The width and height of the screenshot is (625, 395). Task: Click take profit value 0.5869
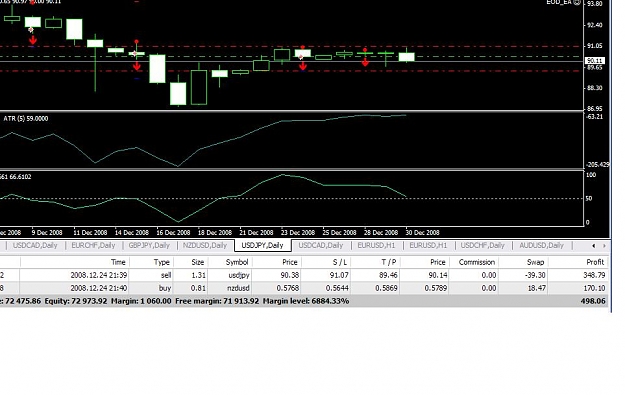click(386, 288)
